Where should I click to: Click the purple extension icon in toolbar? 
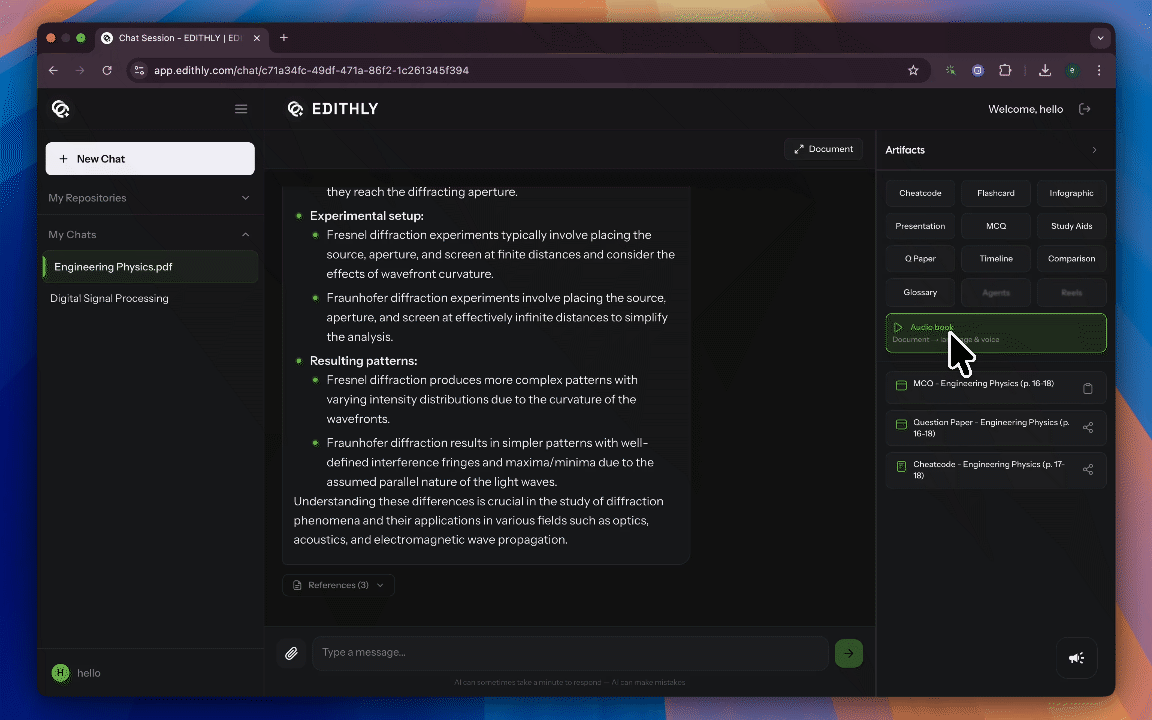(x=978, y=71)
